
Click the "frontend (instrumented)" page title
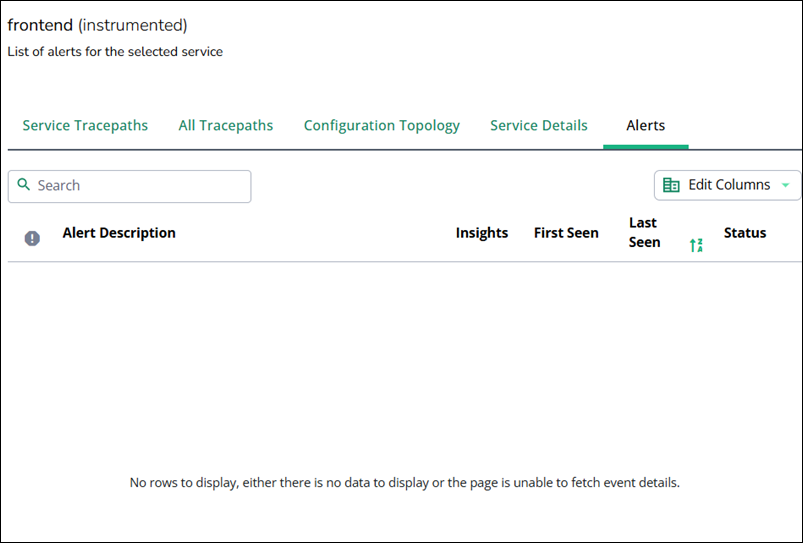(x=97, y=25)
